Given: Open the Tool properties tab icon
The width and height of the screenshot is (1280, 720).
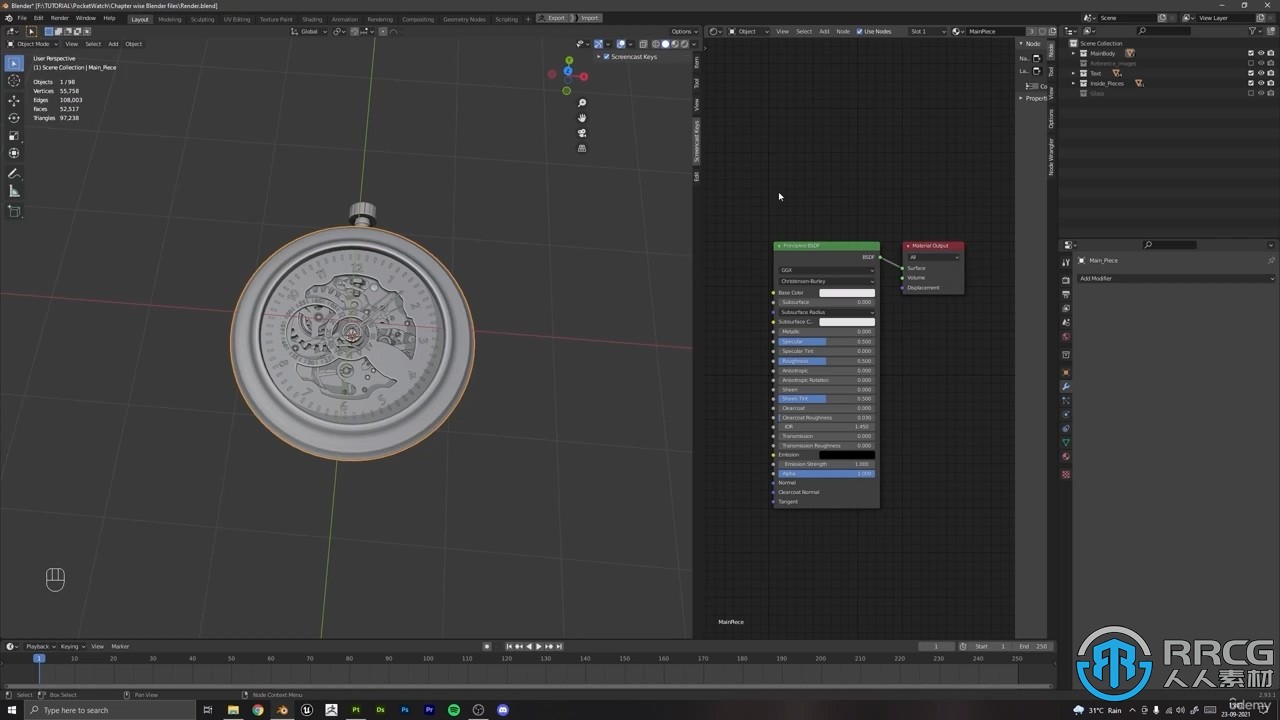Looking at the screenshot, I should (1066, 262).
